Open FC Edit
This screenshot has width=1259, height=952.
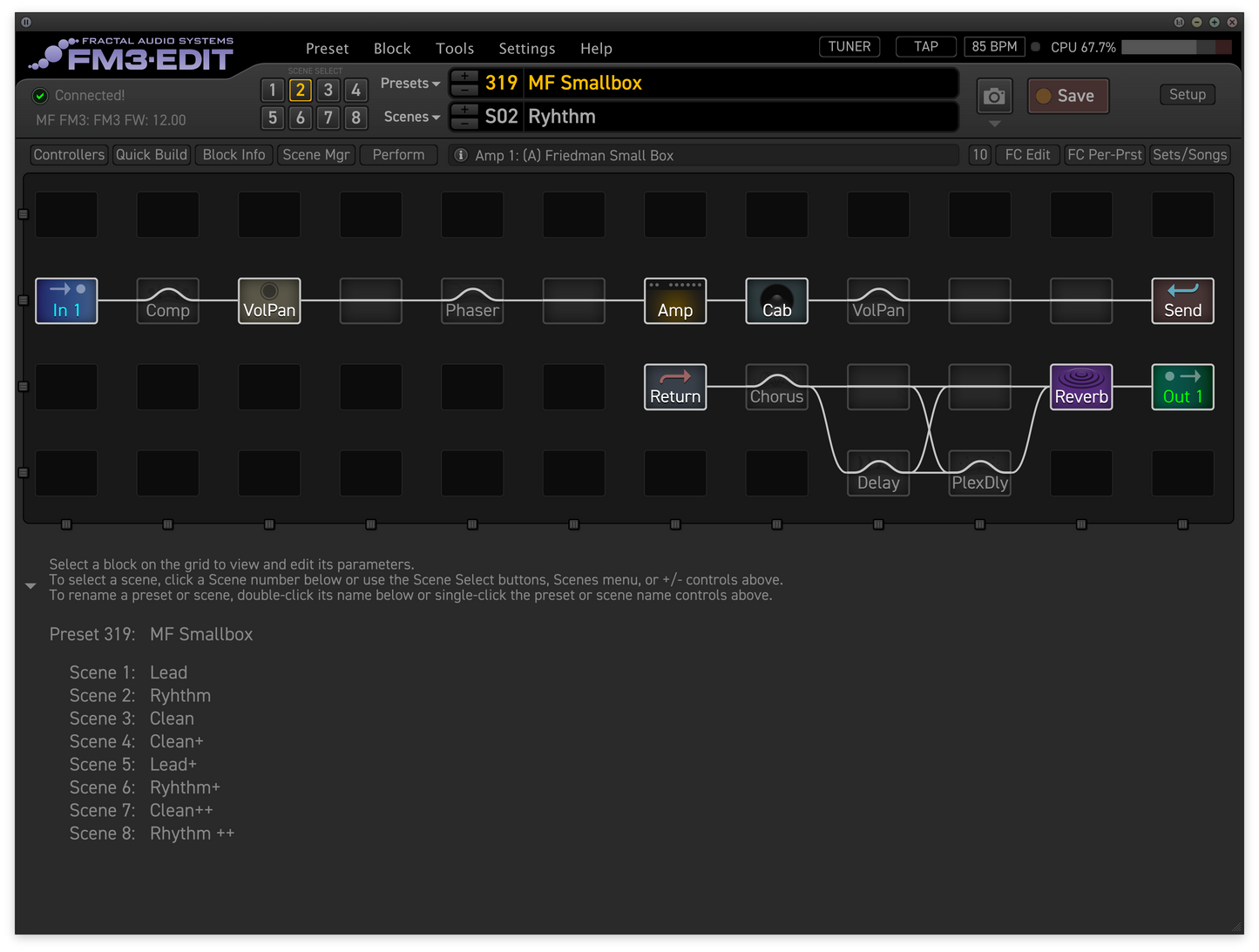(1027, 155)
